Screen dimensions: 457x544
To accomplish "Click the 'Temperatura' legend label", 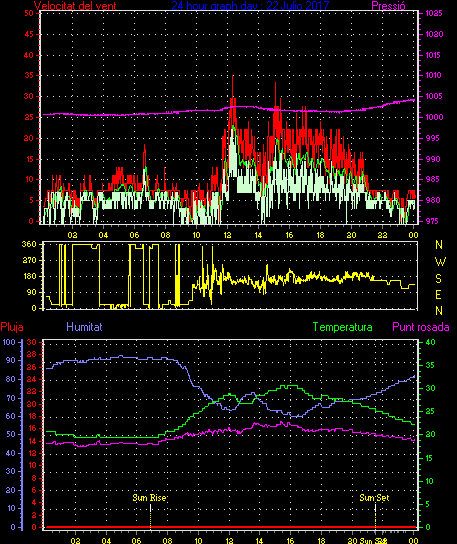I will (x=342, y=327).
